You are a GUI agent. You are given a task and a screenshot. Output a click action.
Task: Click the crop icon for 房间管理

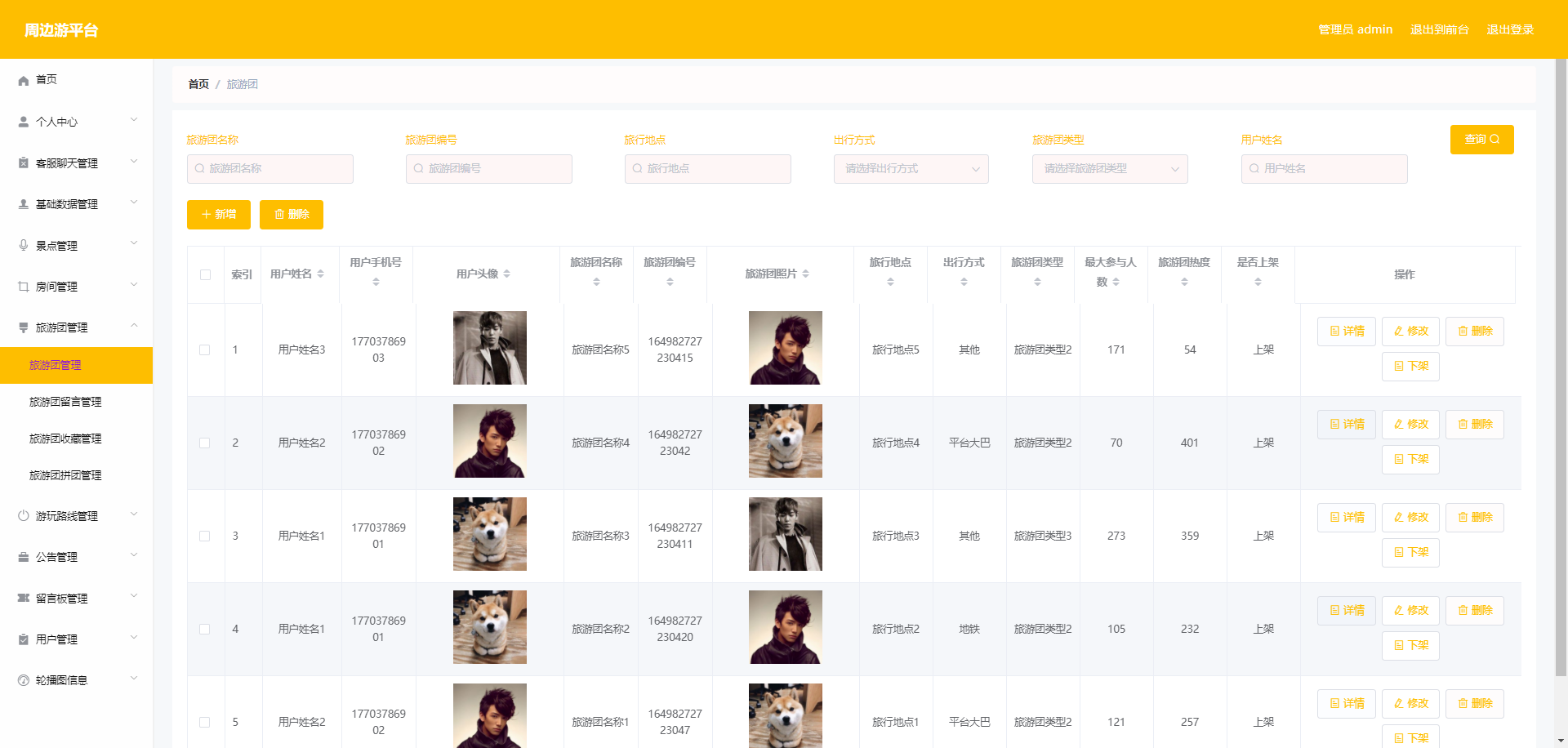pyautogui.click(x=24, y=287)
